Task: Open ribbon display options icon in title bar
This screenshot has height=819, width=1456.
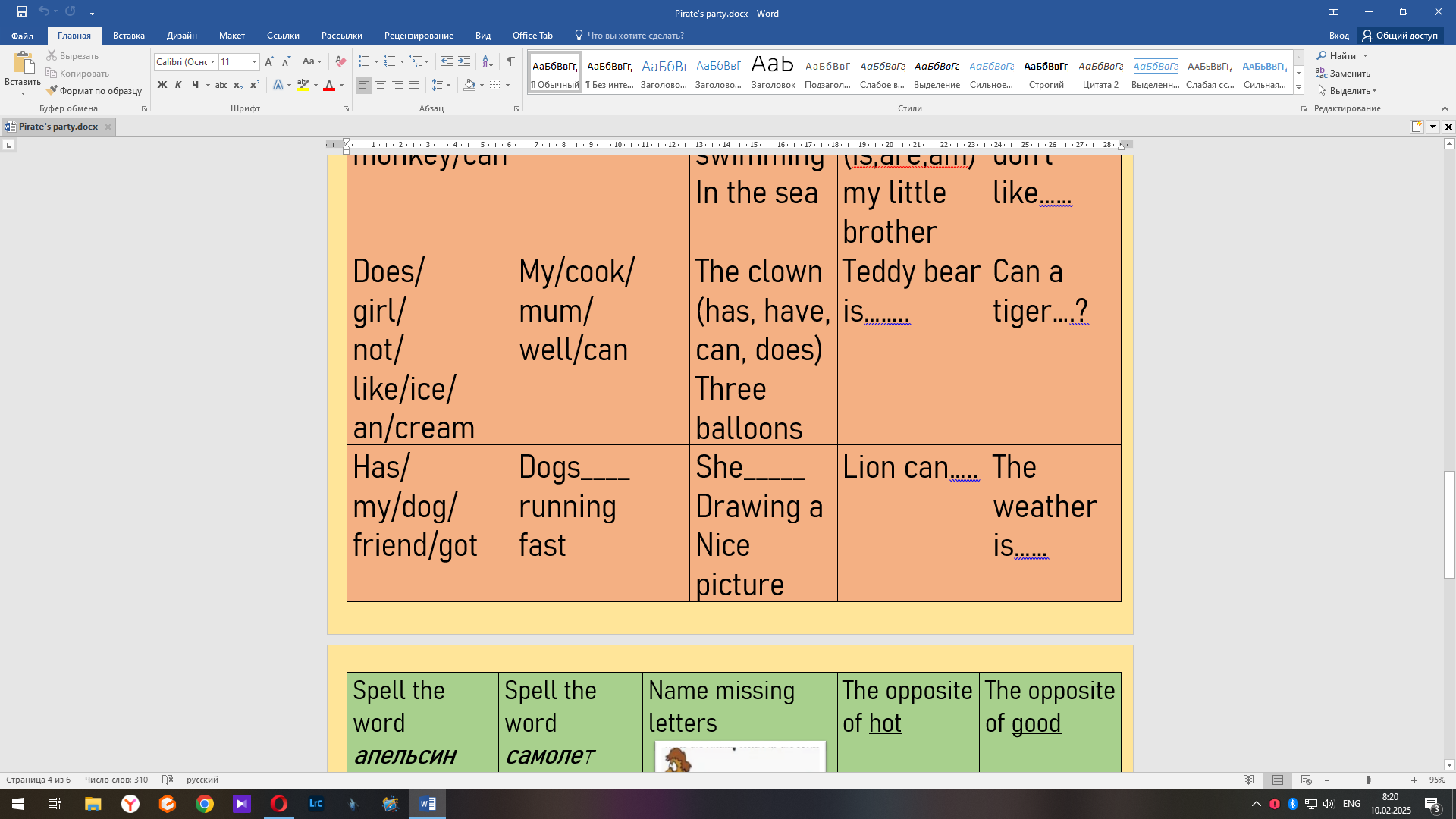Action: [1333, 11]
